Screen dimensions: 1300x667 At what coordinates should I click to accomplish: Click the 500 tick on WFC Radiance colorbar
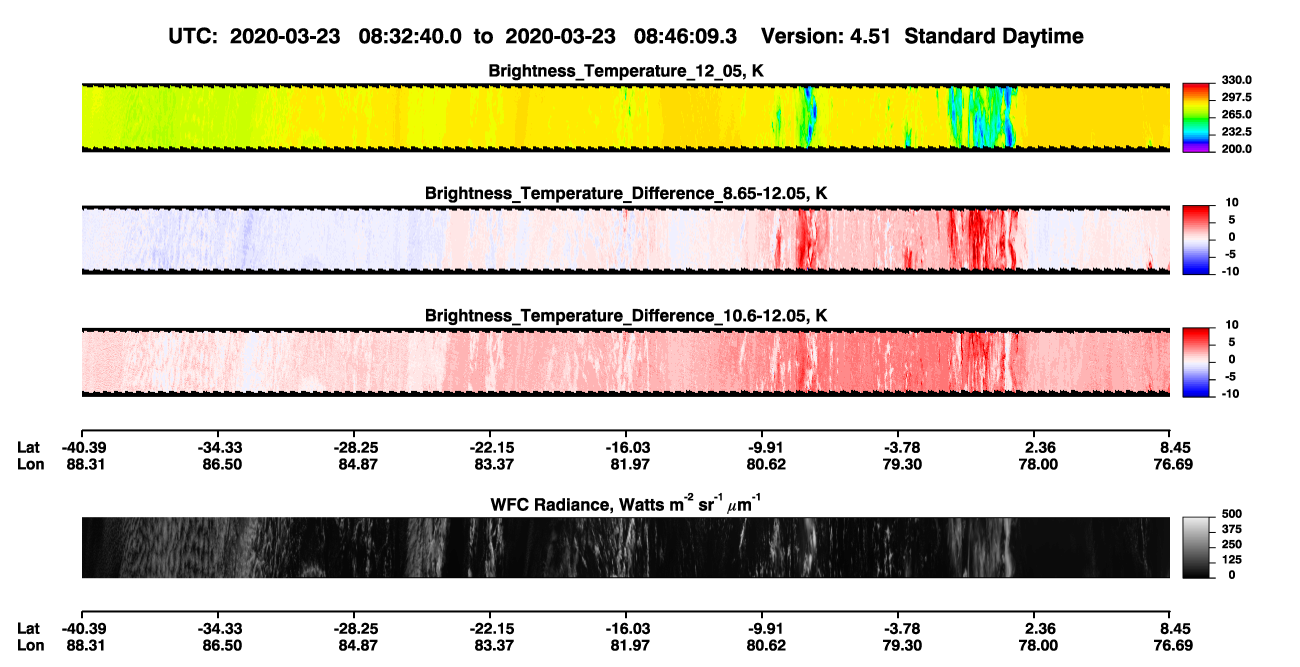tap(1232, 512)
